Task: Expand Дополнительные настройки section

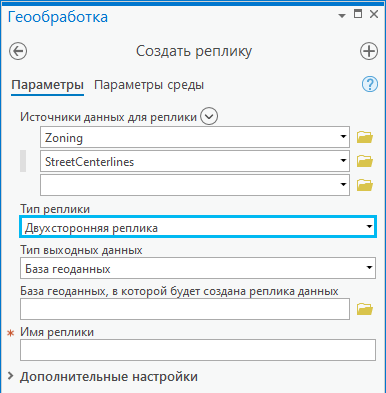Action: click(11, 376)
